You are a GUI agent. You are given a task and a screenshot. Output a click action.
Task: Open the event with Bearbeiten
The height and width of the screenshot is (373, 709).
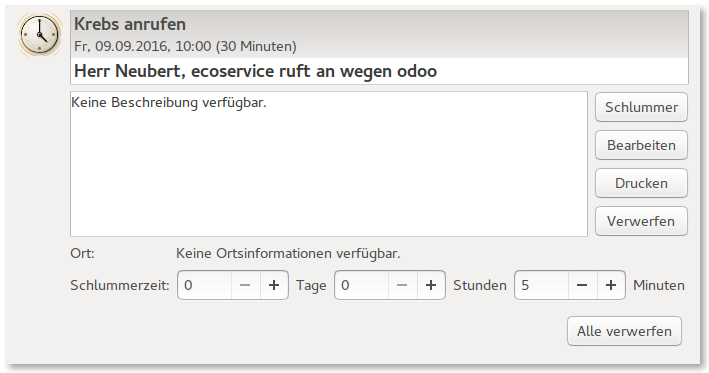(x=641, y=145)
